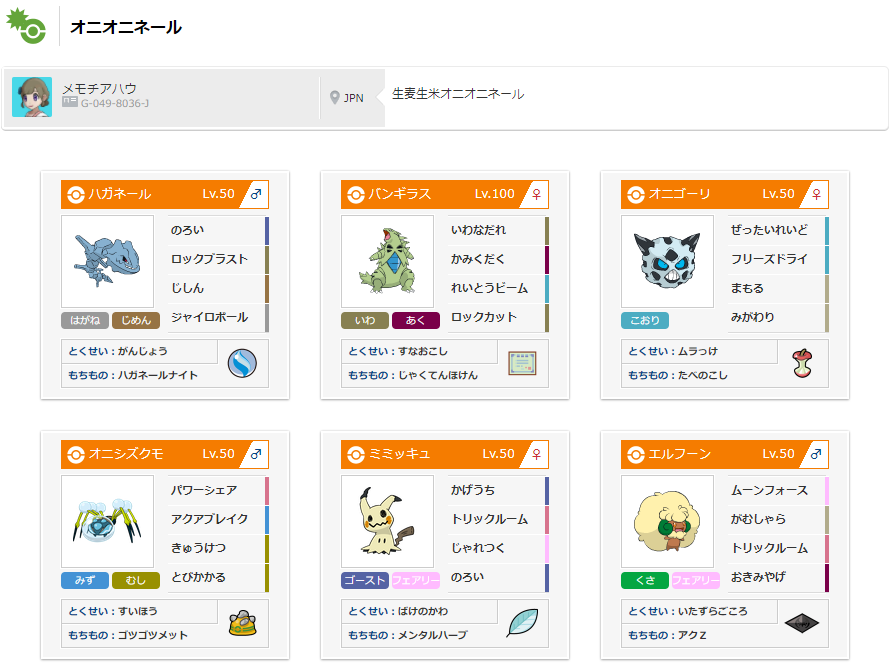Image resolution: width=896 pixels, height=667 pixels.
Task: Click the move ぜったいれいど
Action: click(x=769, y=230)
